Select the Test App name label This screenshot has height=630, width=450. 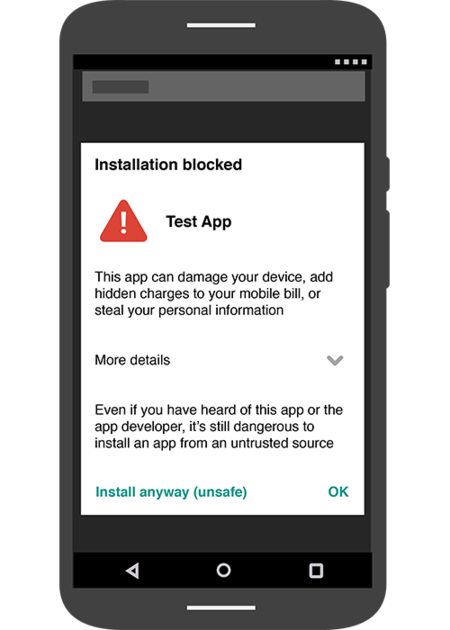tap(198, 222)
